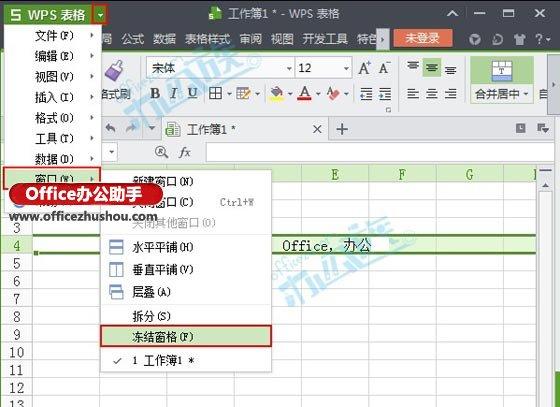This screenshot has width=560, height=407.
Task: Collapse the ribbon with up chevron
Action: [x=452, y=14]
